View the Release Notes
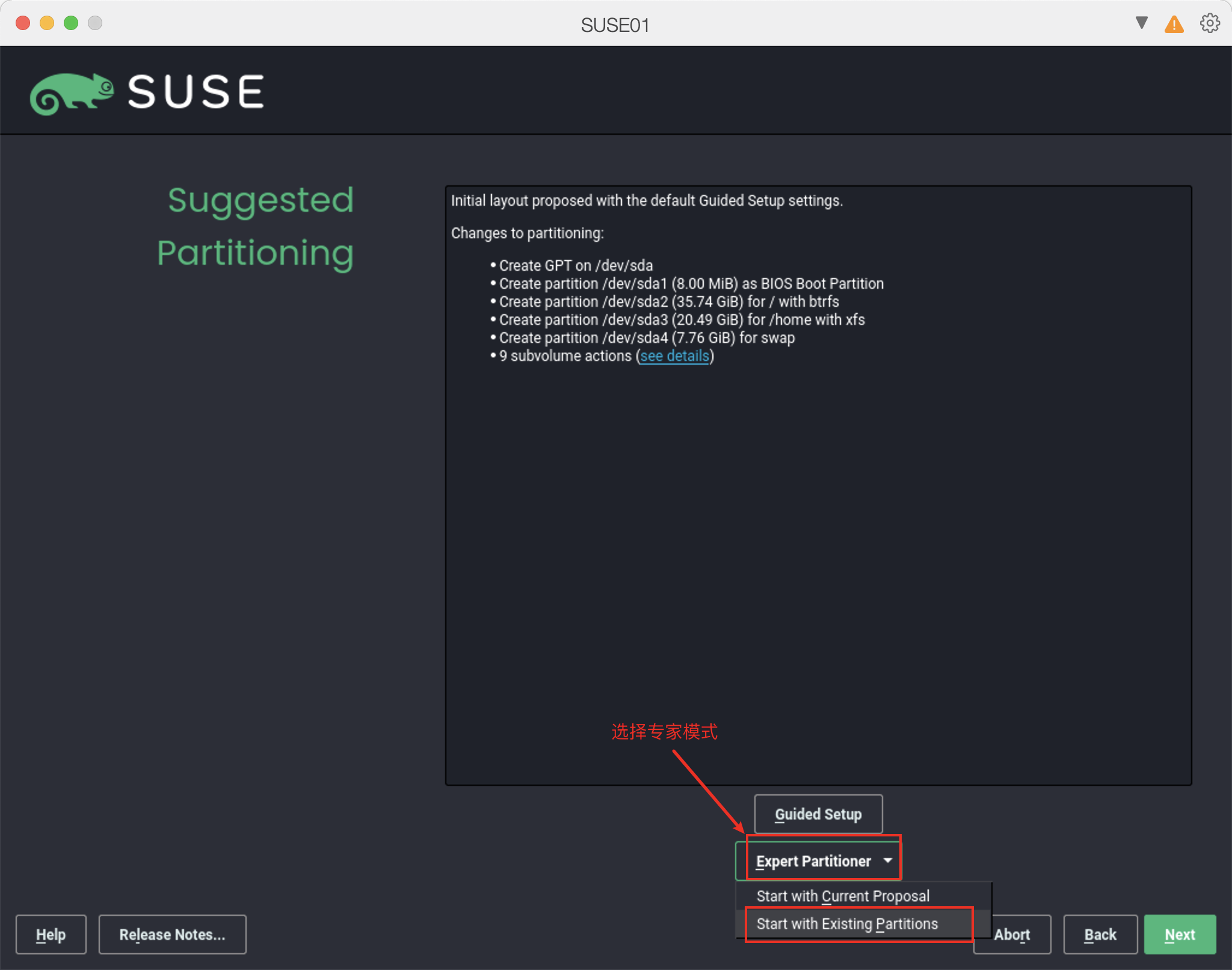The width and height of the screenshot is (1232, 970). pyautogui.click(x=172, y=934)
